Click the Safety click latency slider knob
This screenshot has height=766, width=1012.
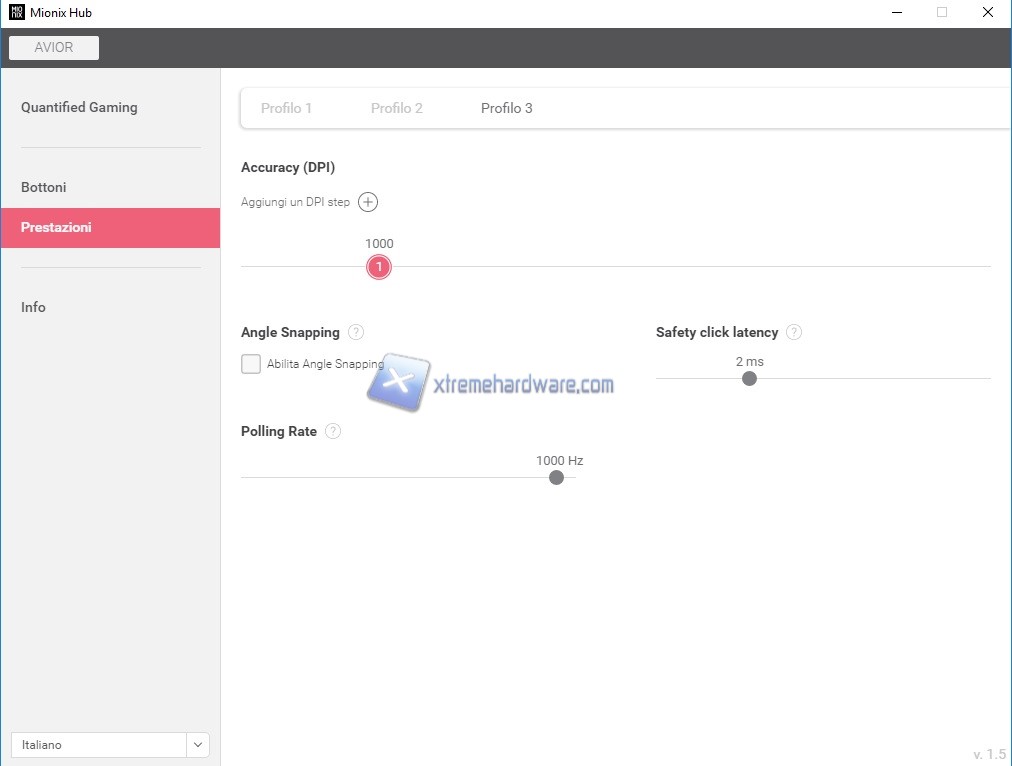tap(749, 379)
